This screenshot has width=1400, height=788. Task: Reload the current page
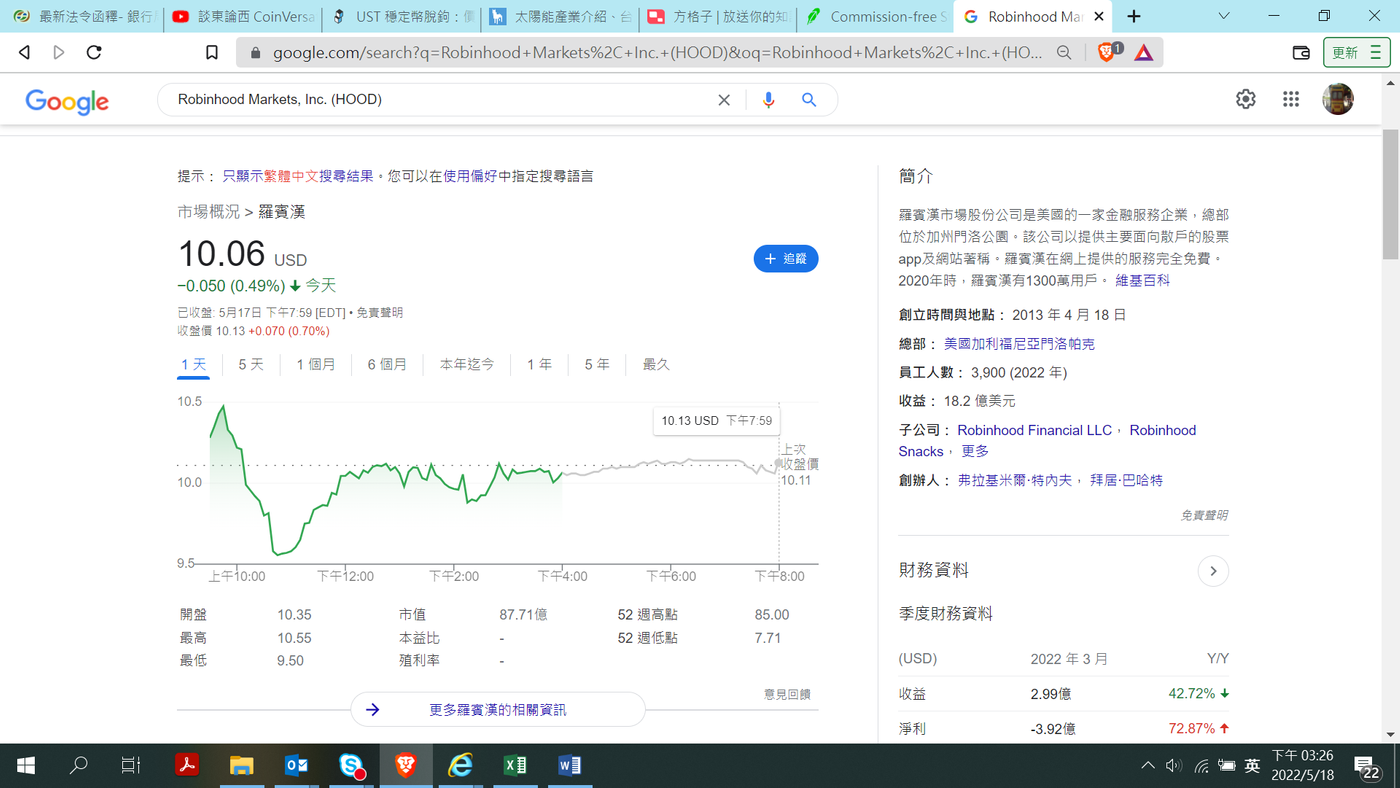[x=94, y=53]
